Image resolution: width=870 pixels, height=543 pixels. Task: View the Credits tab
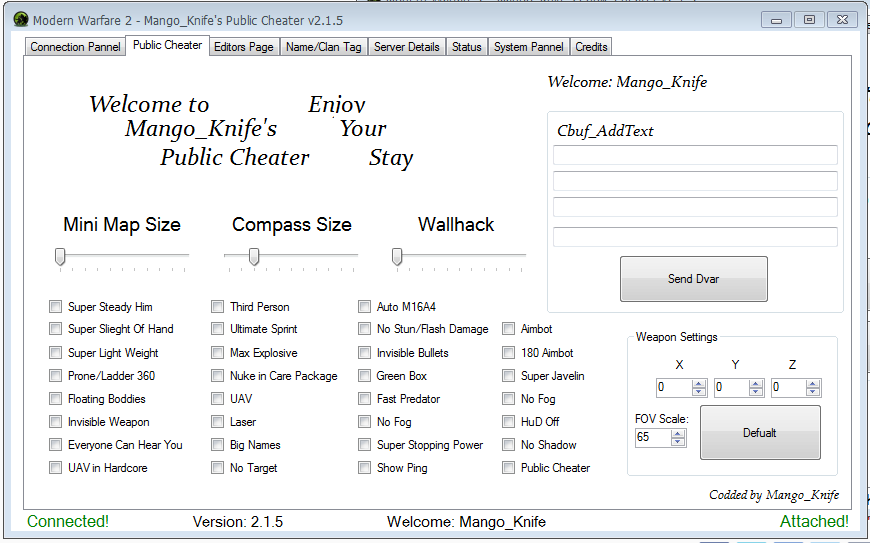click(x=591, y=47)
